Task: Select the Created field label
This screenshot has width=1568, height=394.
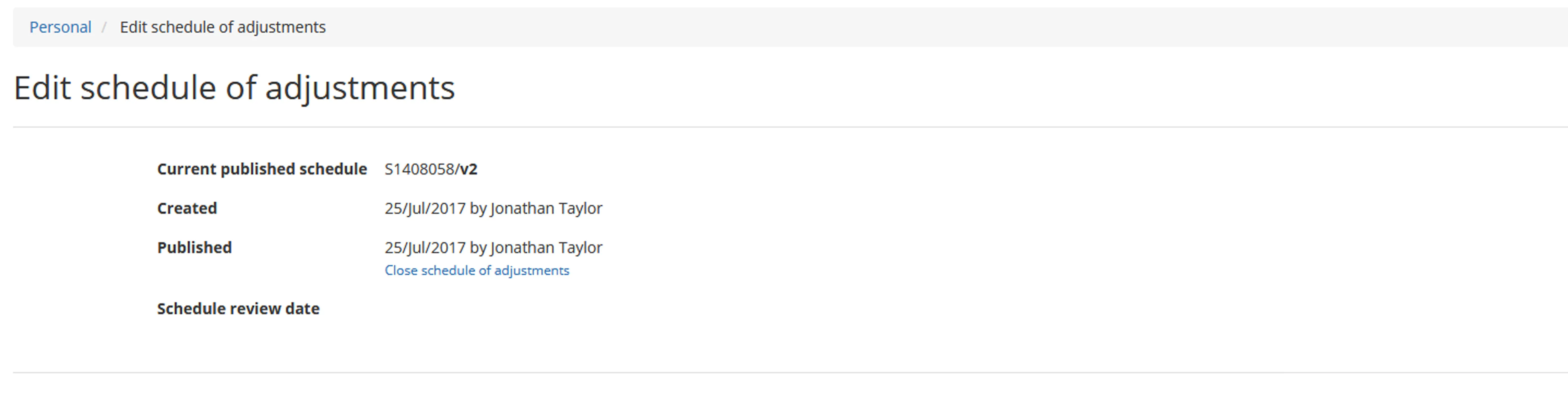Action: [x=187, y=209]
